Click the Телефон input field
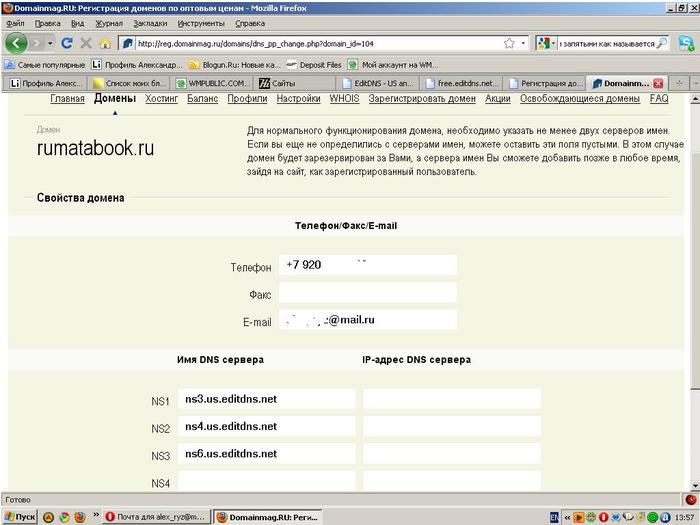This screenshot has height=525, width=700. (367, 265)
